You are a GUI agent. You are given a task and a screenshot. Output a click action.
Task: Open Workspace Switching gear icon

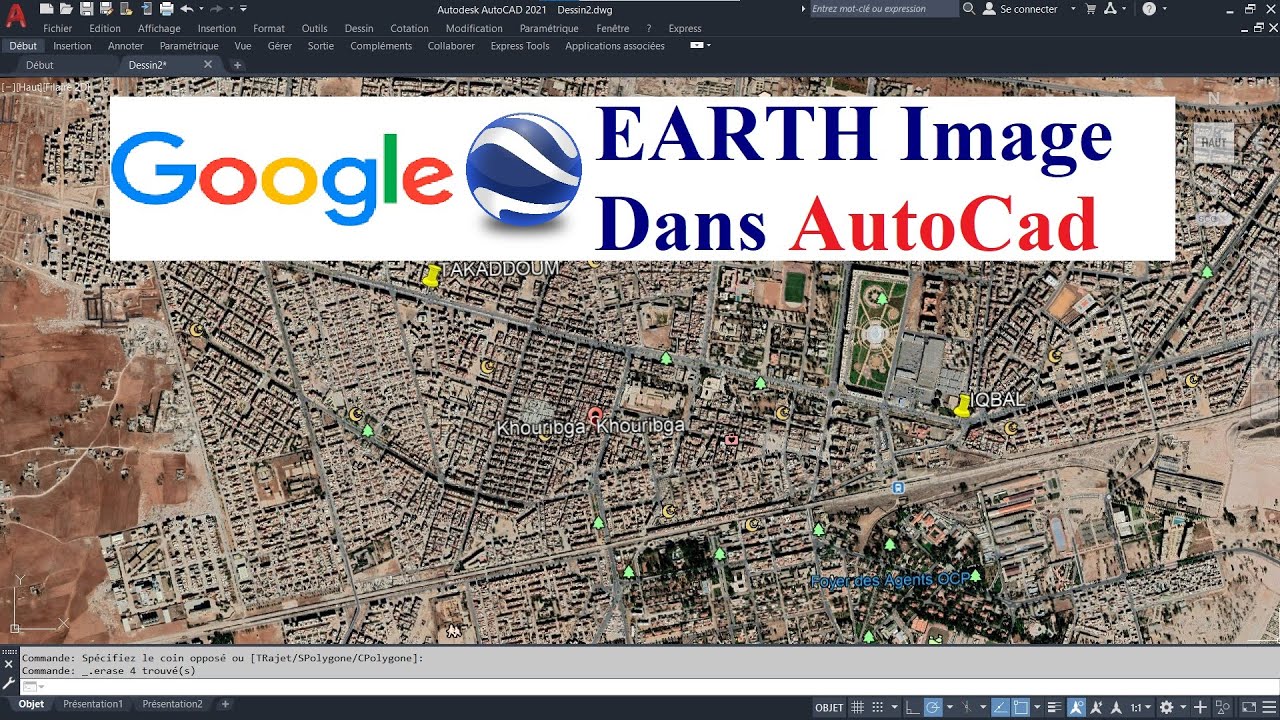tap(1166, 707)
